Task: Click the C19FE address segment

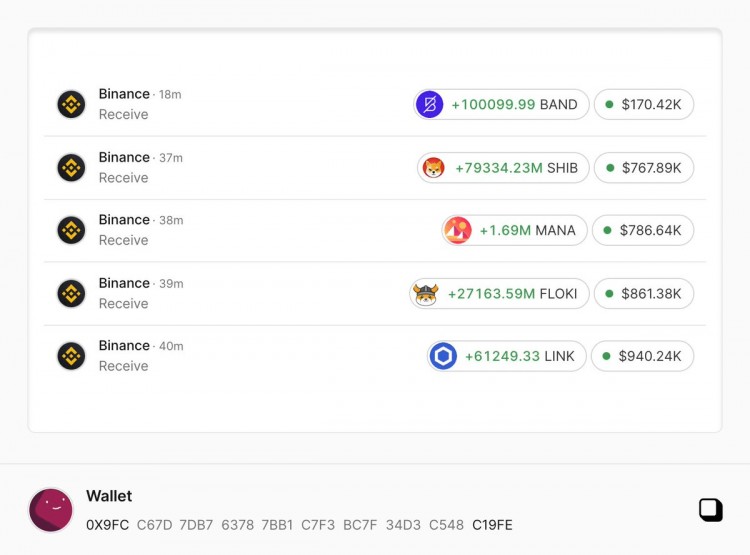Action: (492, 525)
